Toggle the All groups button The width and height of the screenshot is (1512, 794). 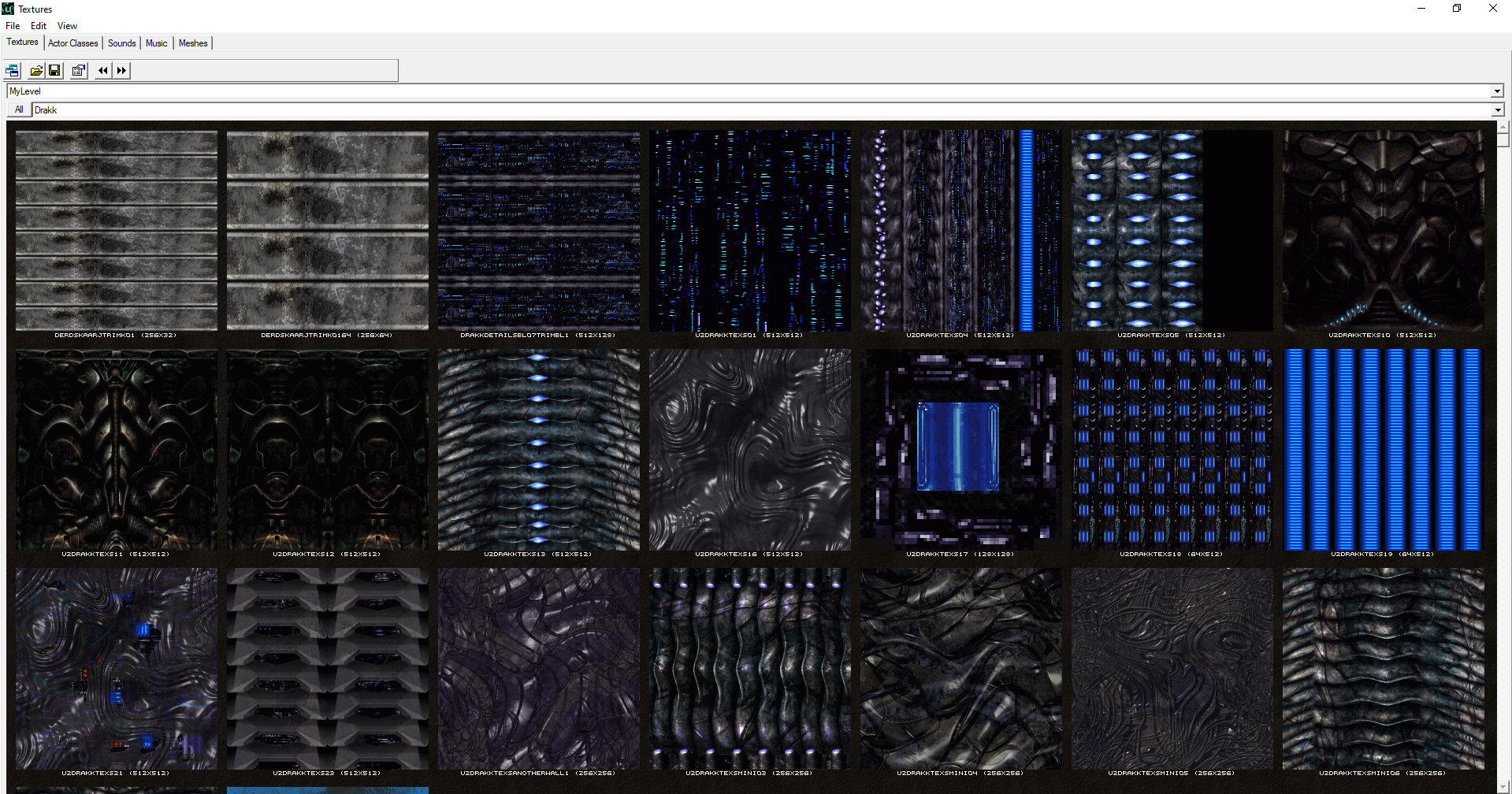(x=19, y=110)
